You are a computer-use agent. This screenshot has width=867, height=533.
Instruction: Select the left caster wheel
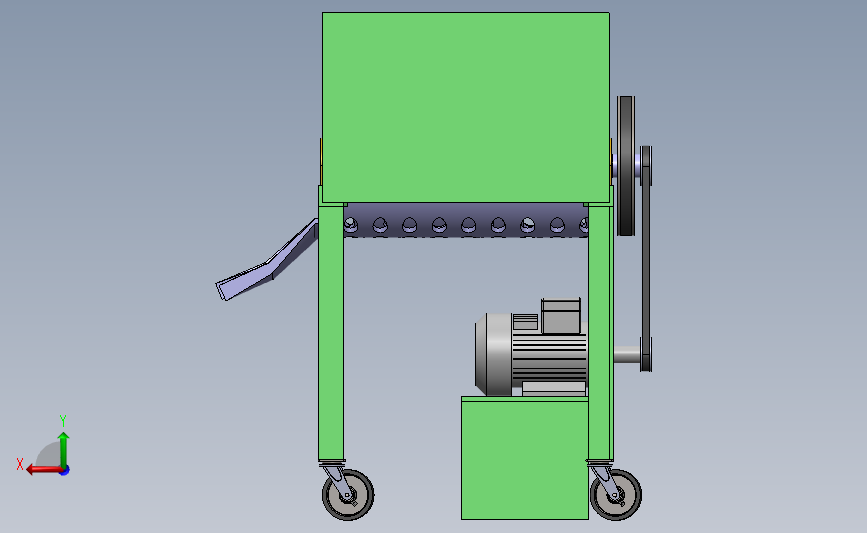348,494
